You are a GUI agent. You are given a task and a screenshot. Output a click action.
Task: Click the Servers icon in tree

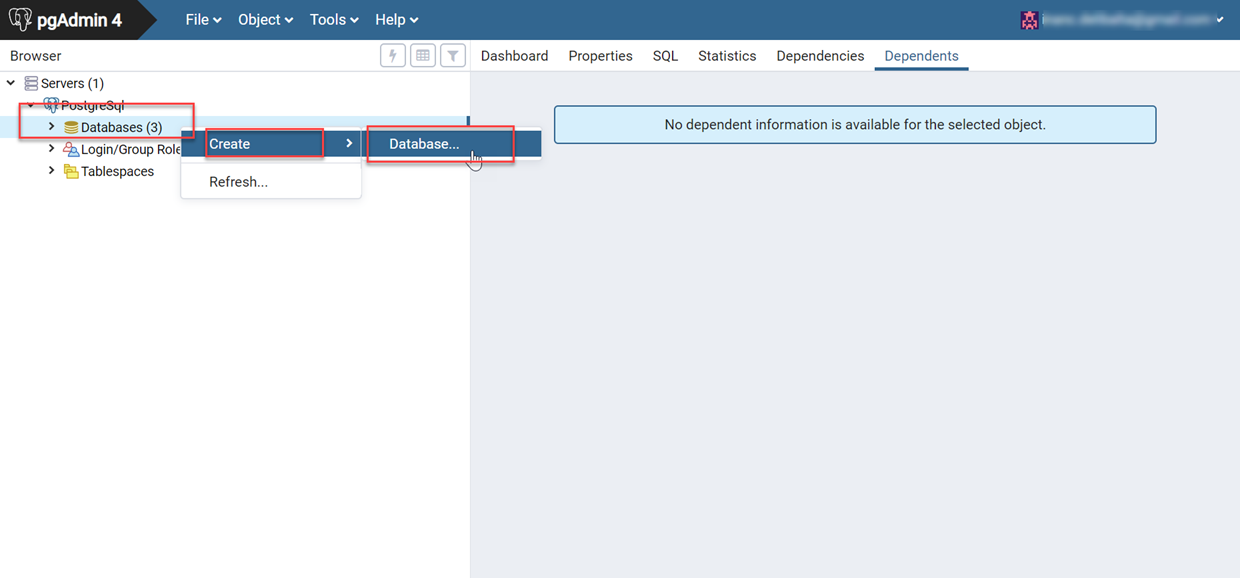(x=31, y=84)
